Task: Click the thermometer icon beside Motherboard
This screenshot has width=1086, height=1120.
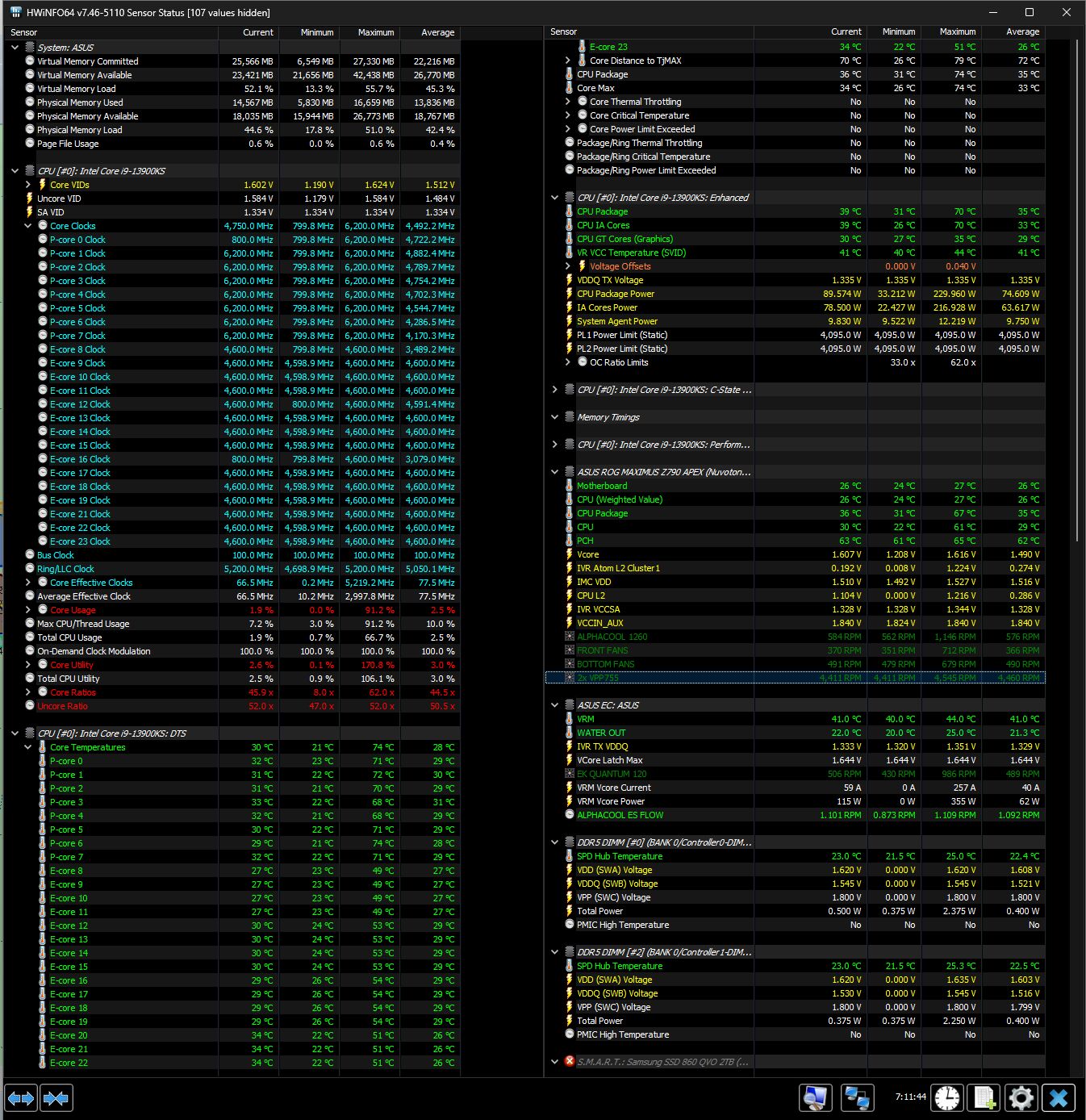Action: (x=570, y=486)
